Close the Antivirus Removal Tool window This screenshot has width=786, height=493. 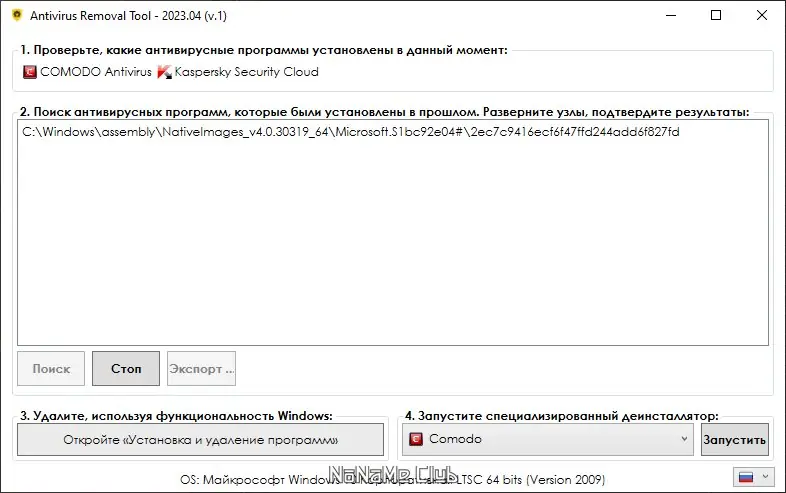761,16
